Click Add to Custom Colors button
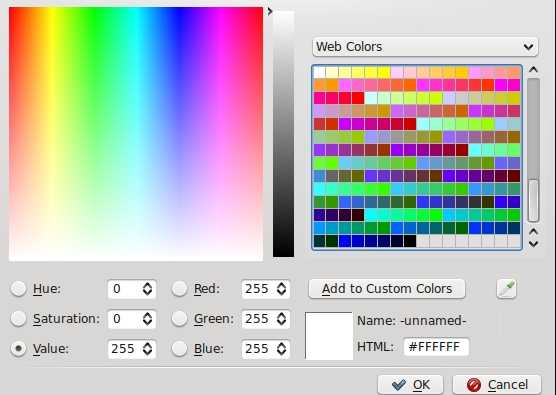This screenshot has width=556, height=395. click(x=387, y=289)
